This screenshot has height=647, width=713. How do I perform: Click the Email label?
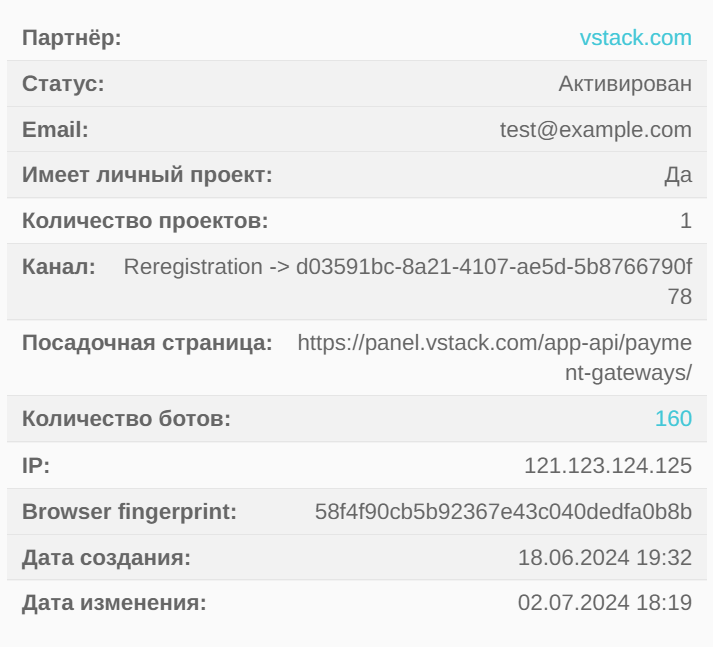click(x=55, y=130)
